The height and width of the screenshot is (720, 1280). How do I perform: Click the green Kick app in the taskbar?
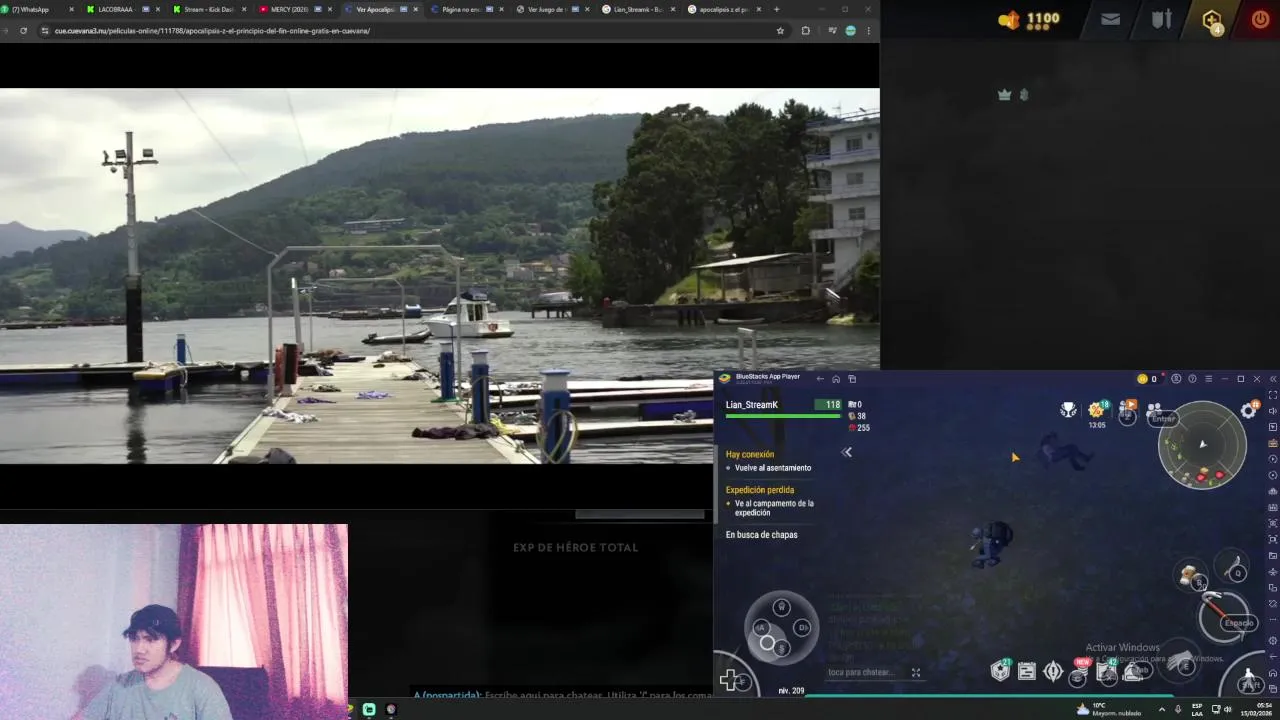pos(369,709)
